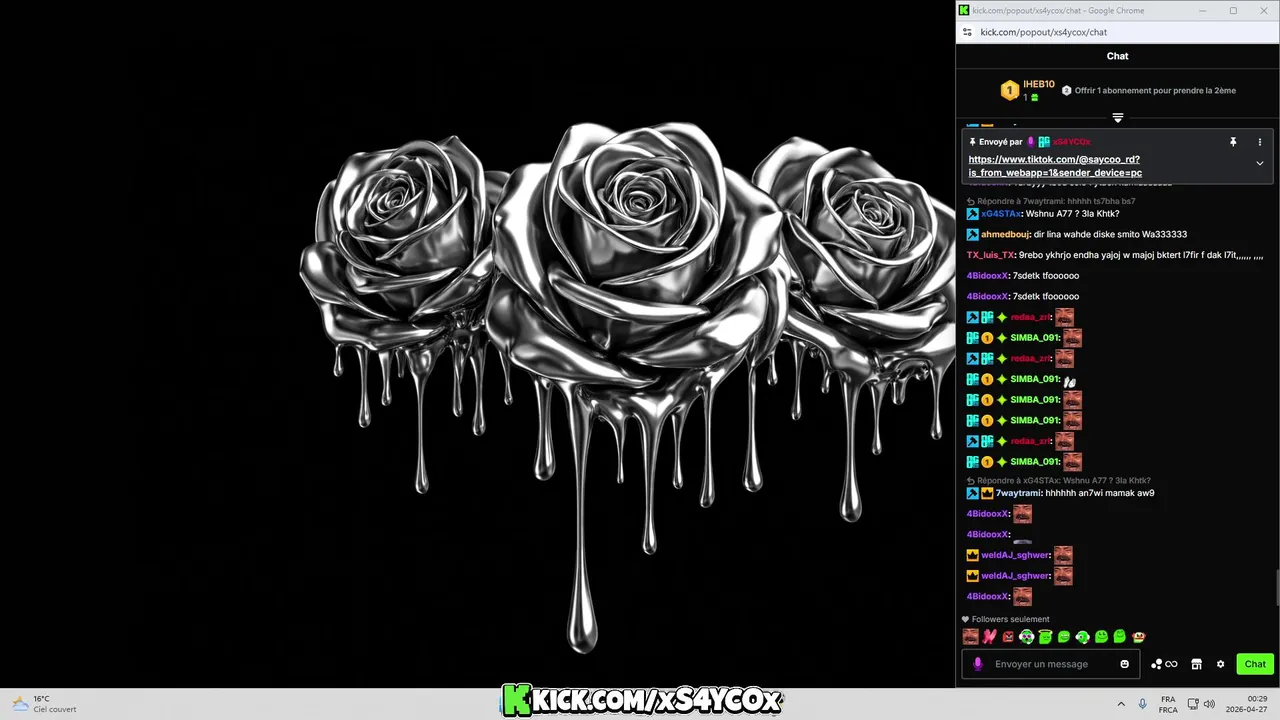1280x720 pixels.
Task: Focus the 'Envoyer un message' input field
Action: click(x=1052, y=664)
